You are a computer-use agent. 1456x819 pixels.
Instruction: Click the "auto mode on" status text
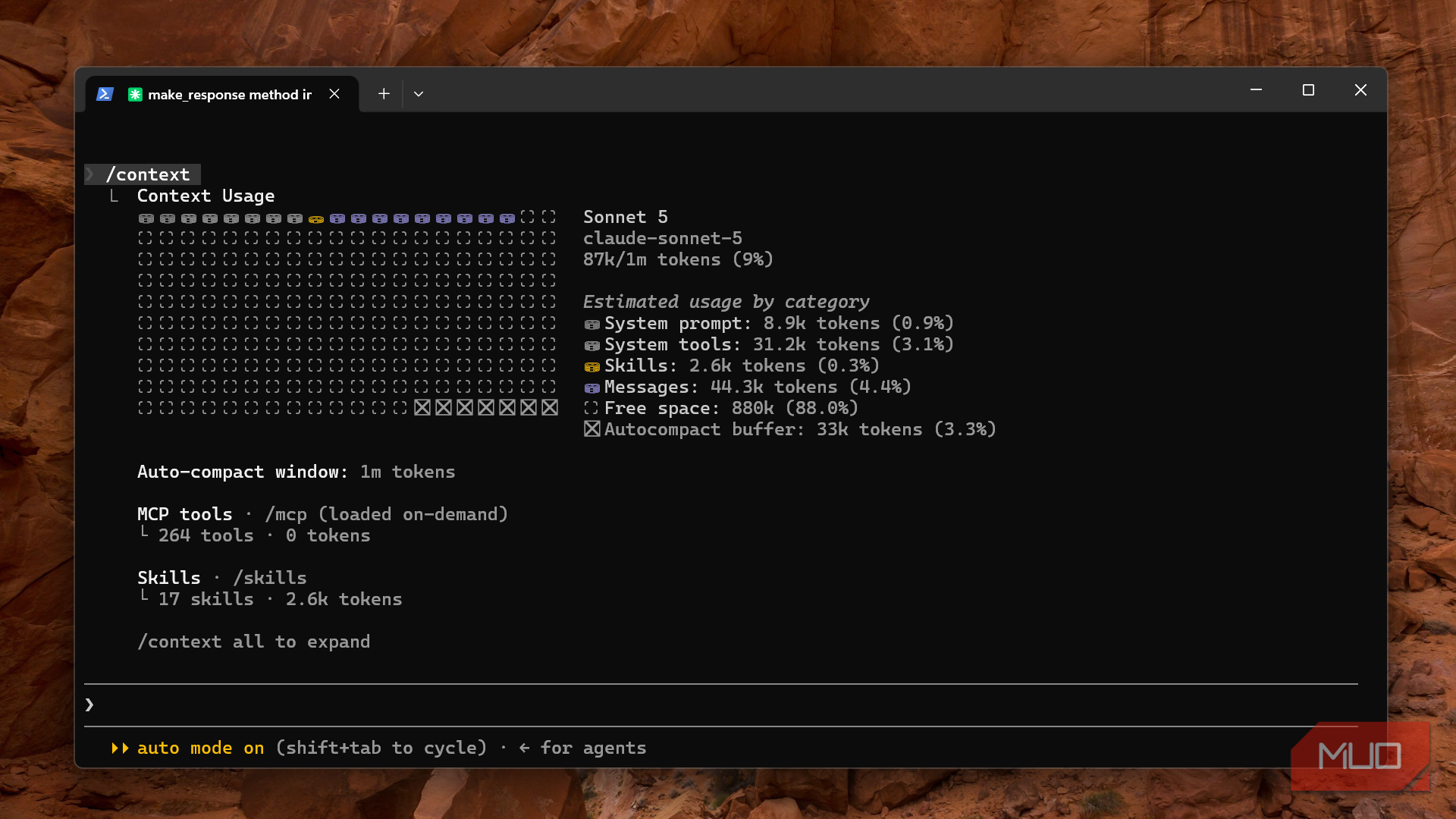(201, 748)
